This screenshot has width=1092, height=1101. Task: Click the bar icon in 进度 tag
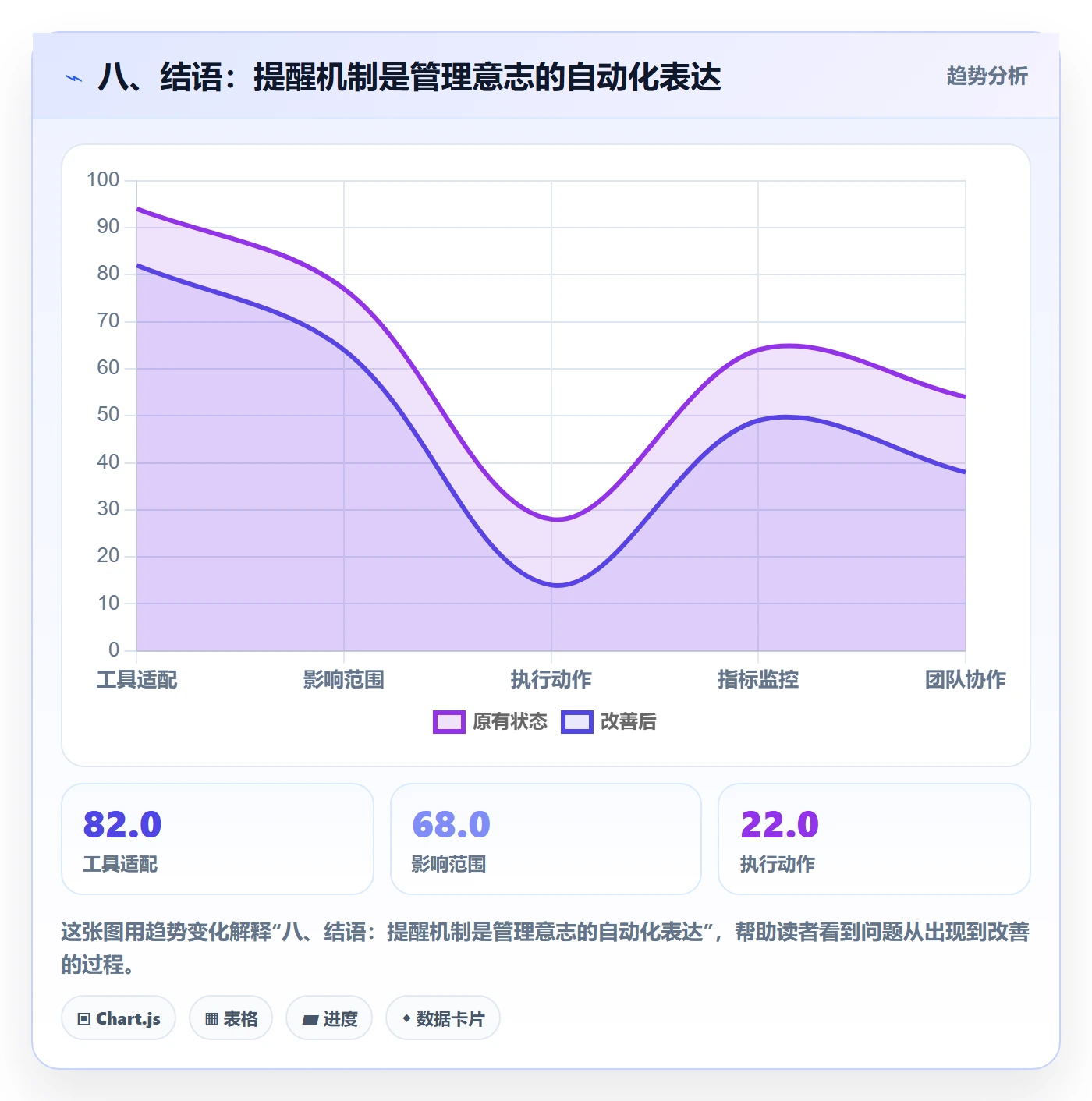pos(310,1019)
